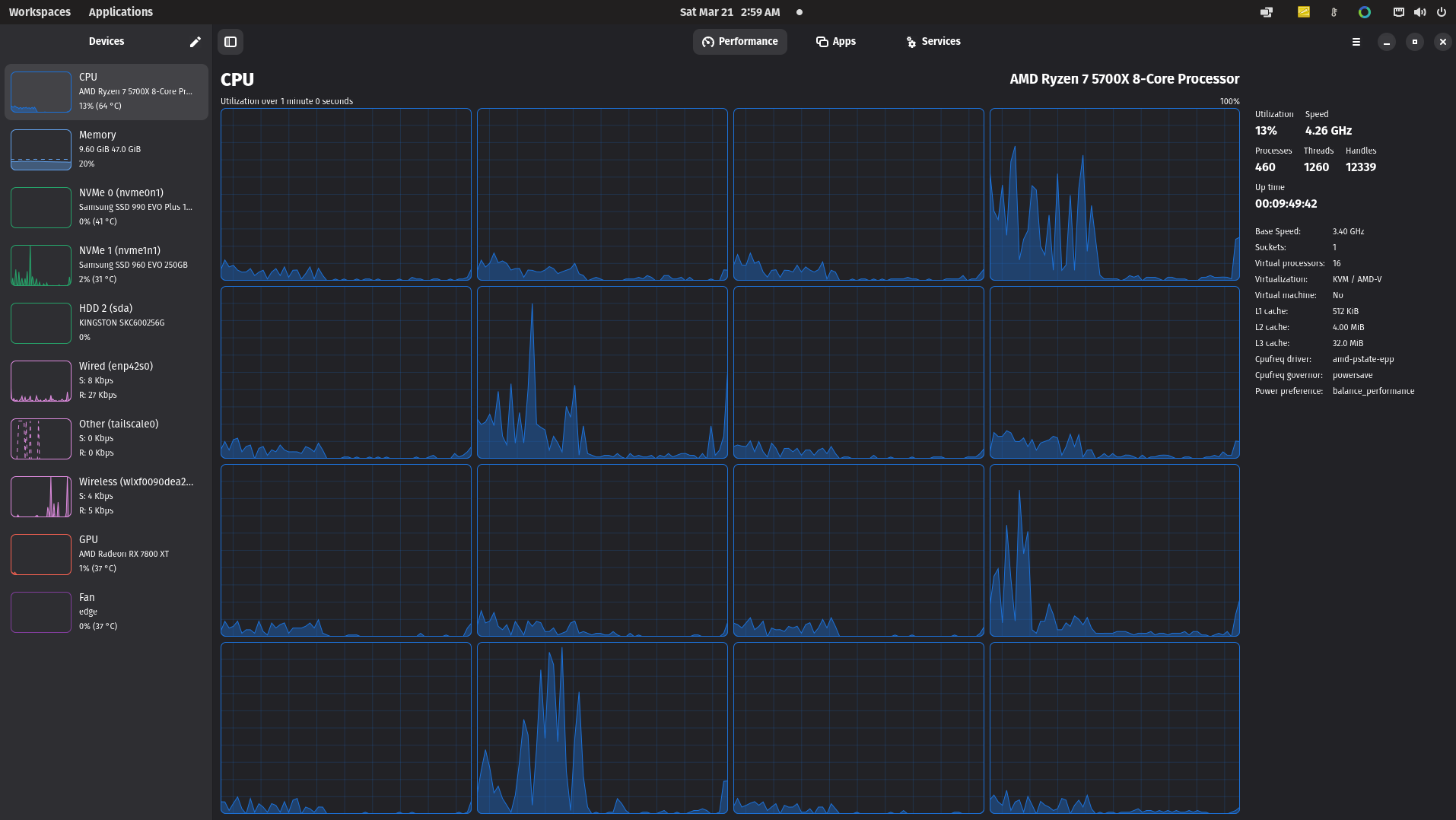Click the date and time in top panel
This screenshot has width=1456, height=820.
point(730,12)
